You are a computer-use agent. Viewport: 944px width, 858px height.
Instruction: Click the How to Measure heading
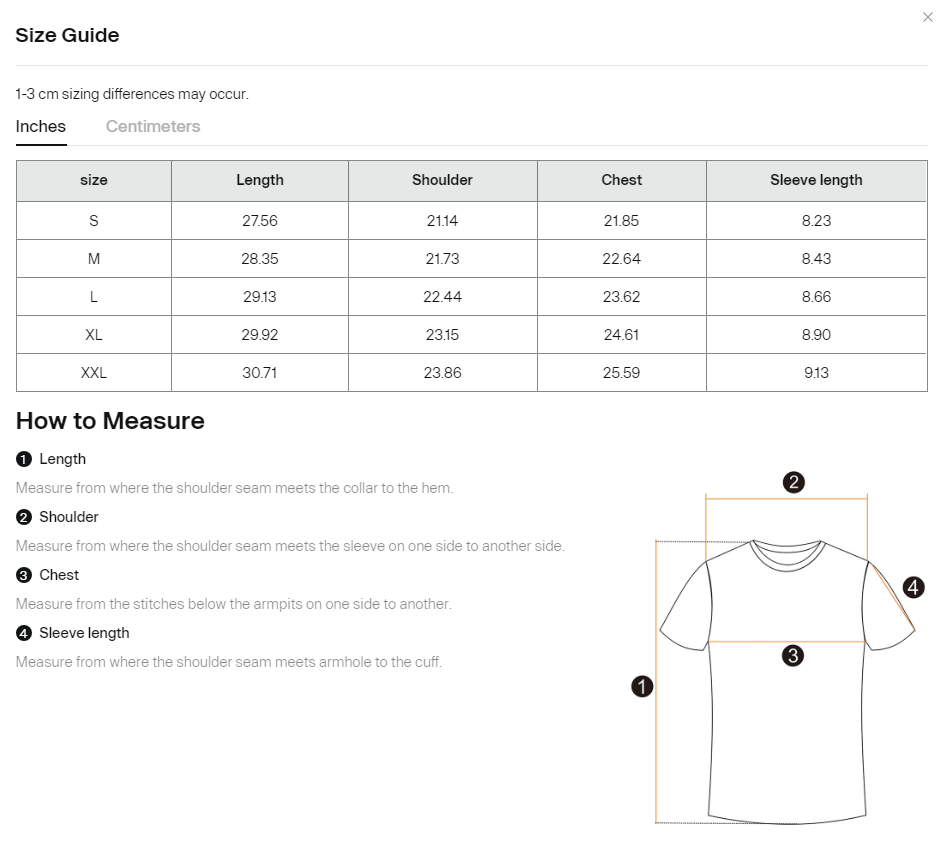(x=110, y=421)
